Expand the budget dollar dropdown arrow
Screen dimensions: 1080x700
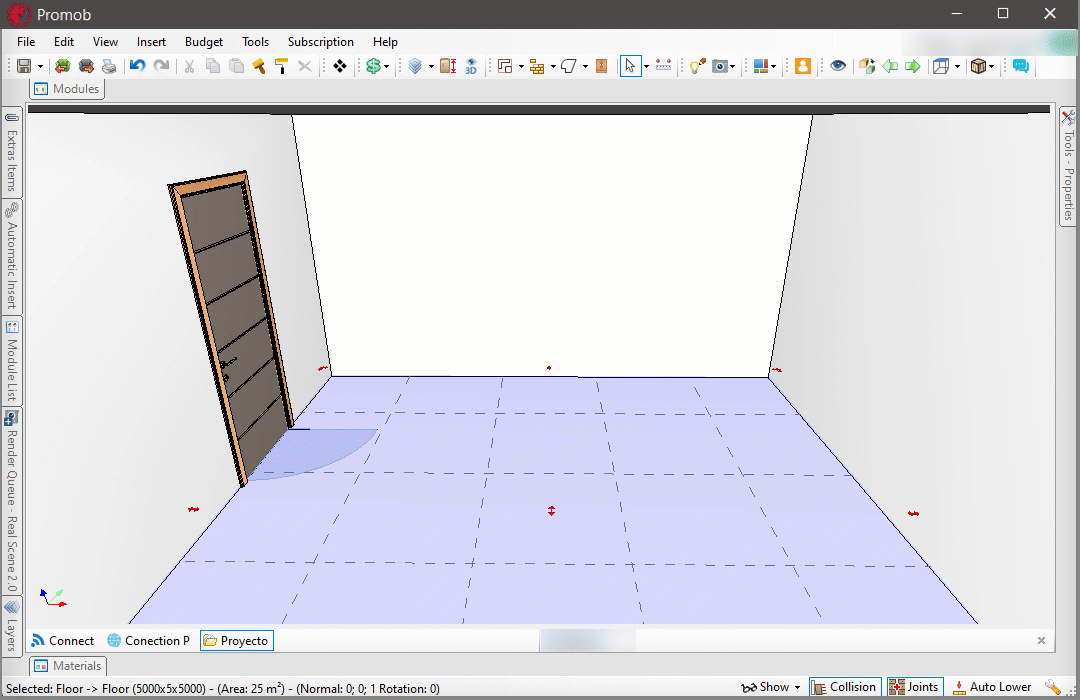[386, 67]
